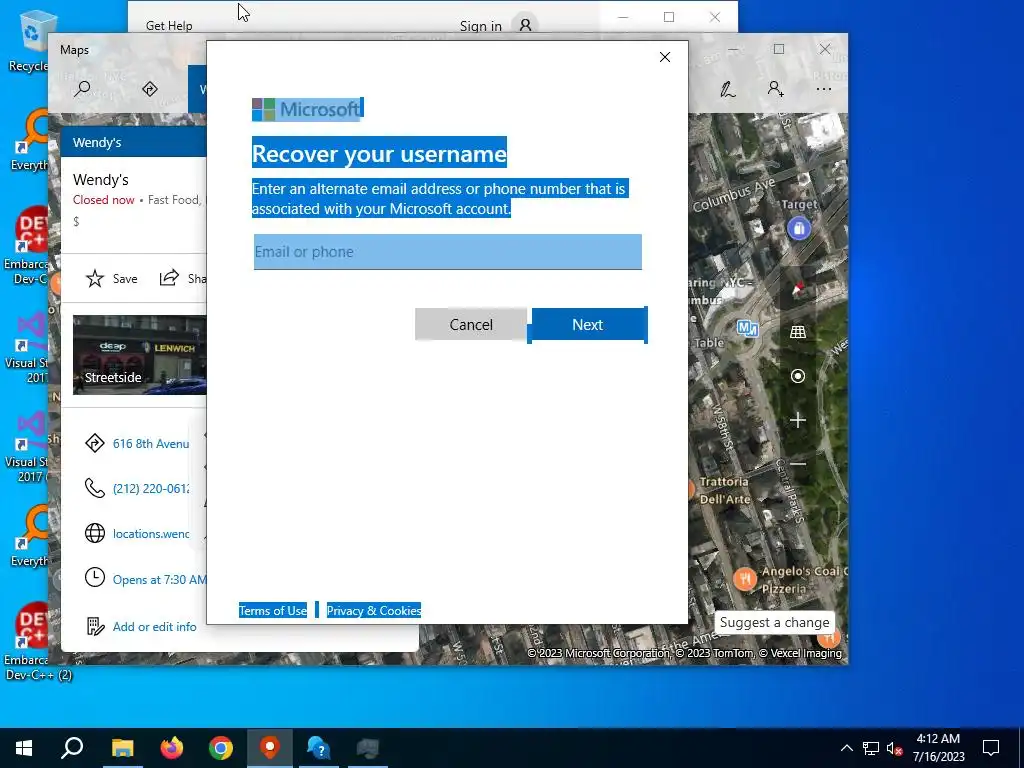
Task: Open the Maps more options ellipsis
Action: click(824, 89)
